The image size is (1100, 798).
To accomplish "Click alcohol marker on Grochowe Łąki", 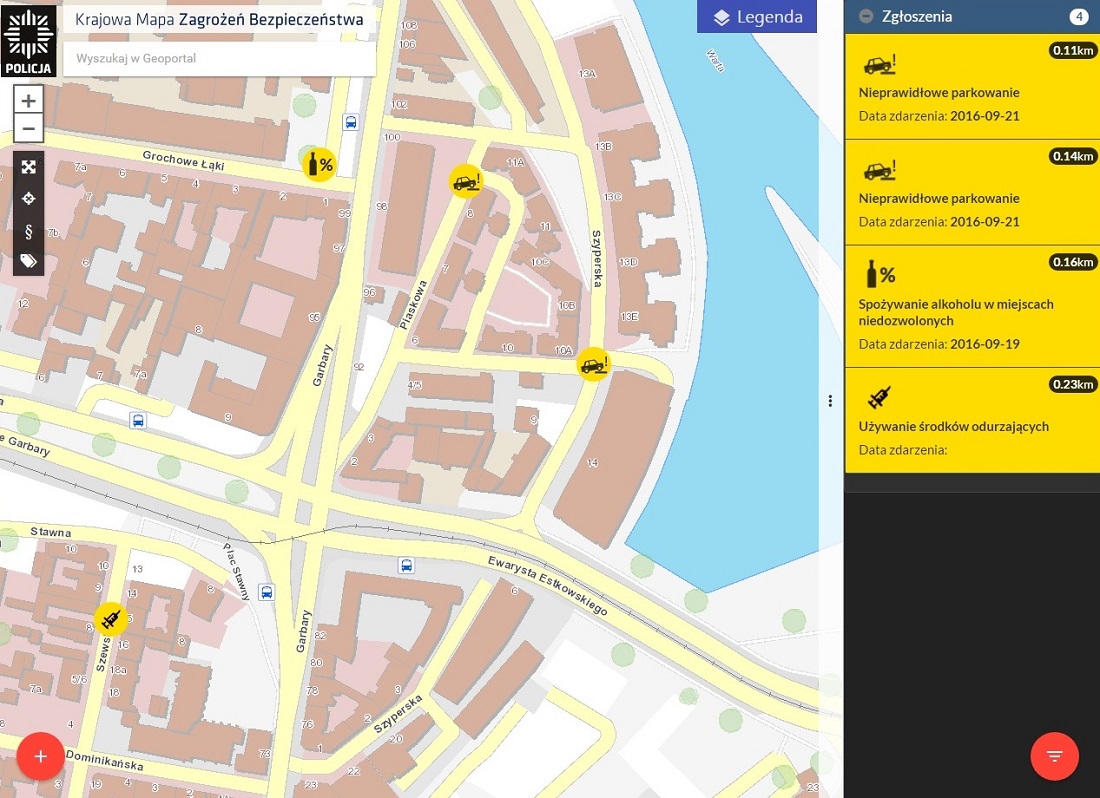I will tap(319, 165).
